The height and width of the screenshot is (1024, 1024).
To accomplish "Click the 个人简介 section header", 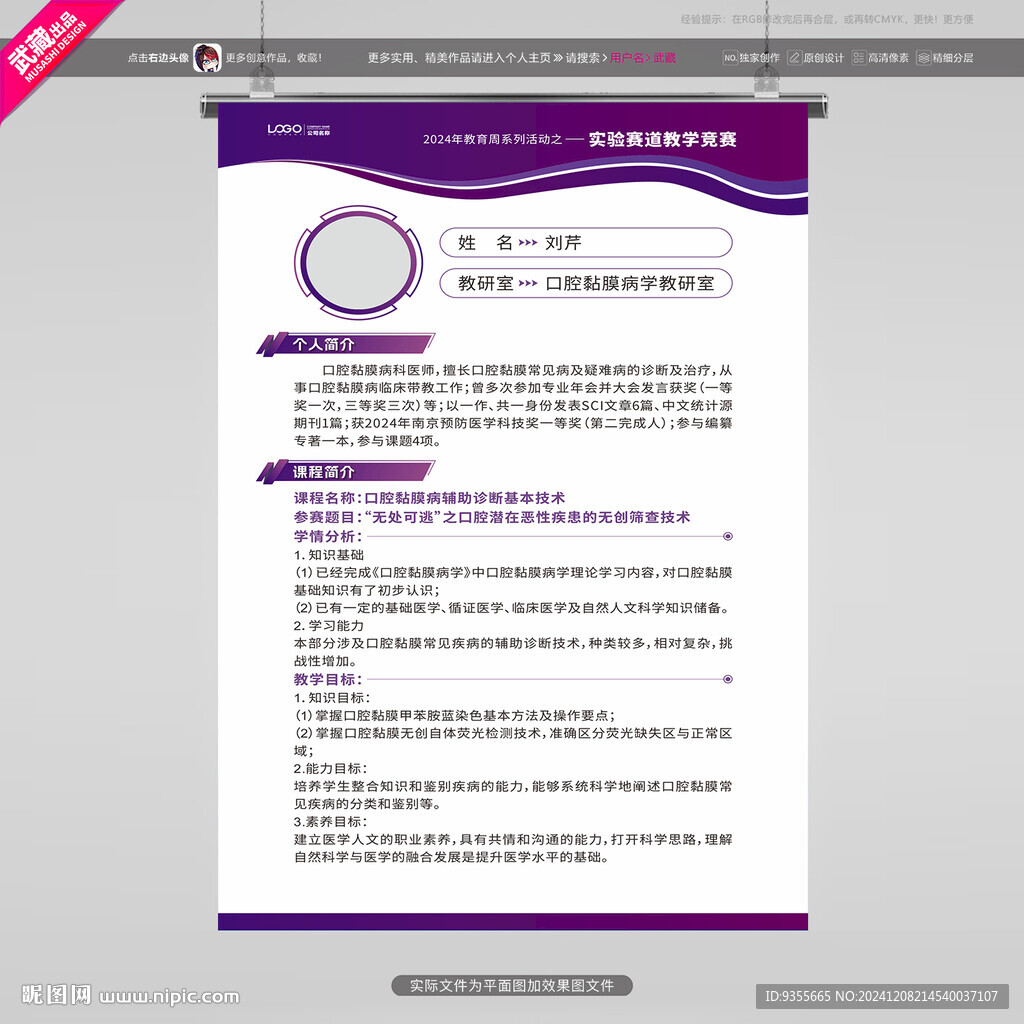I will coord(345,344).
